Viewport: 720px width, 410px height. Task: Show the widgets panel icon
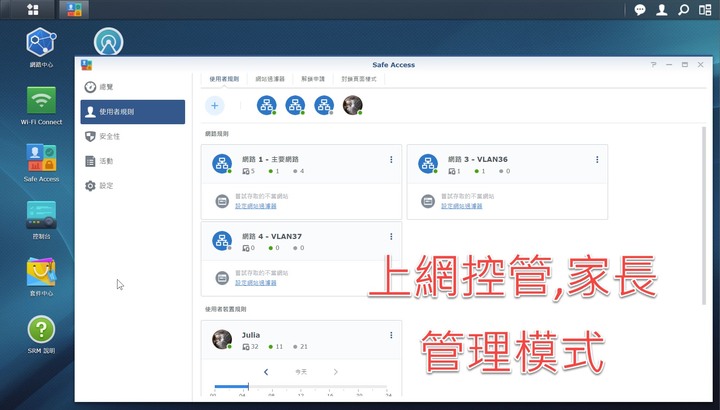(x=705, y=10)
